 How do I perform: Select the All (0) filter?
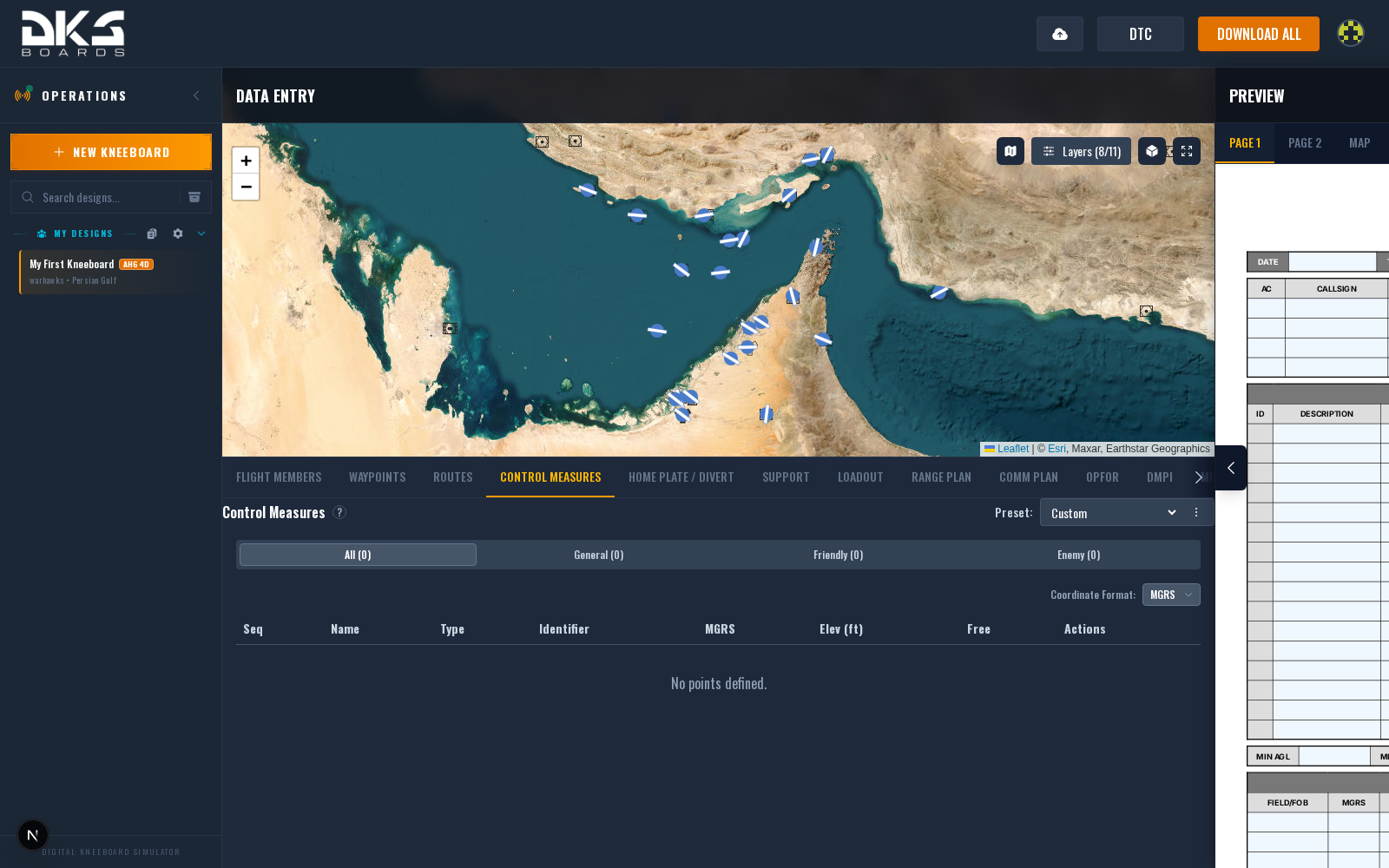[x=358, y=555]
